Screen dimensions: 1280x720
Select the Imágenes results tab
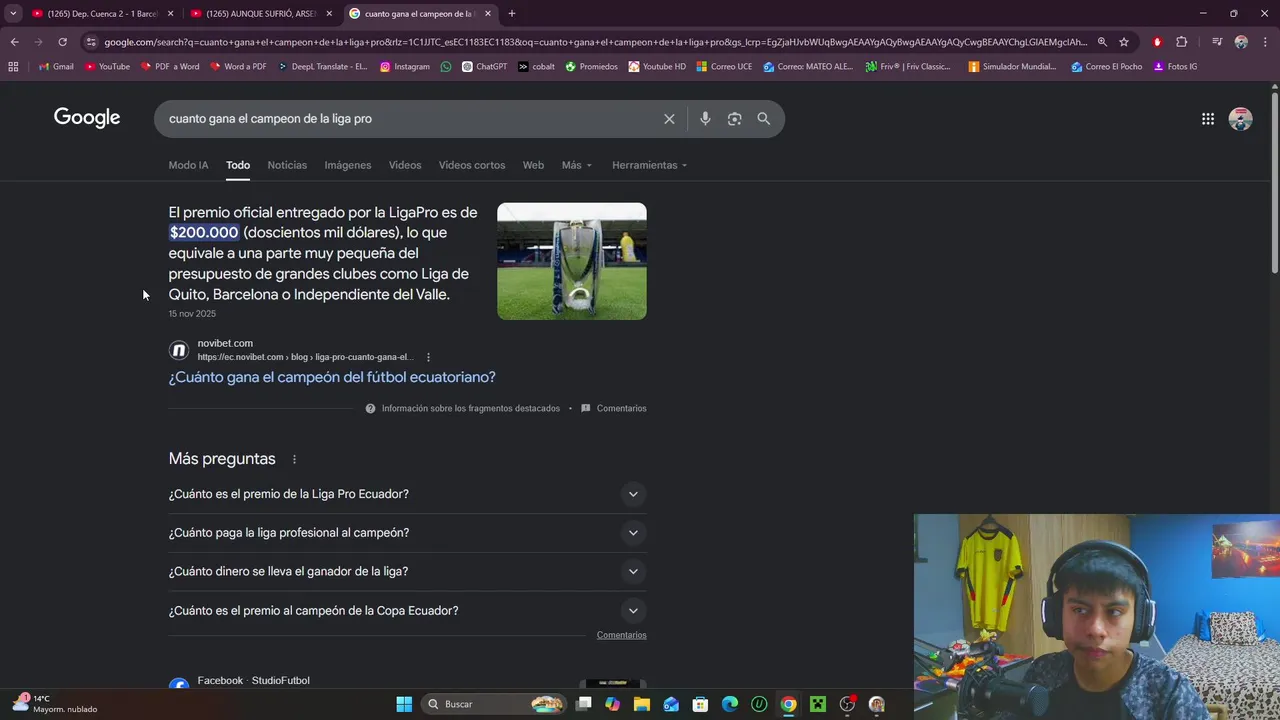pyautogui.click(x=348, y=165)
